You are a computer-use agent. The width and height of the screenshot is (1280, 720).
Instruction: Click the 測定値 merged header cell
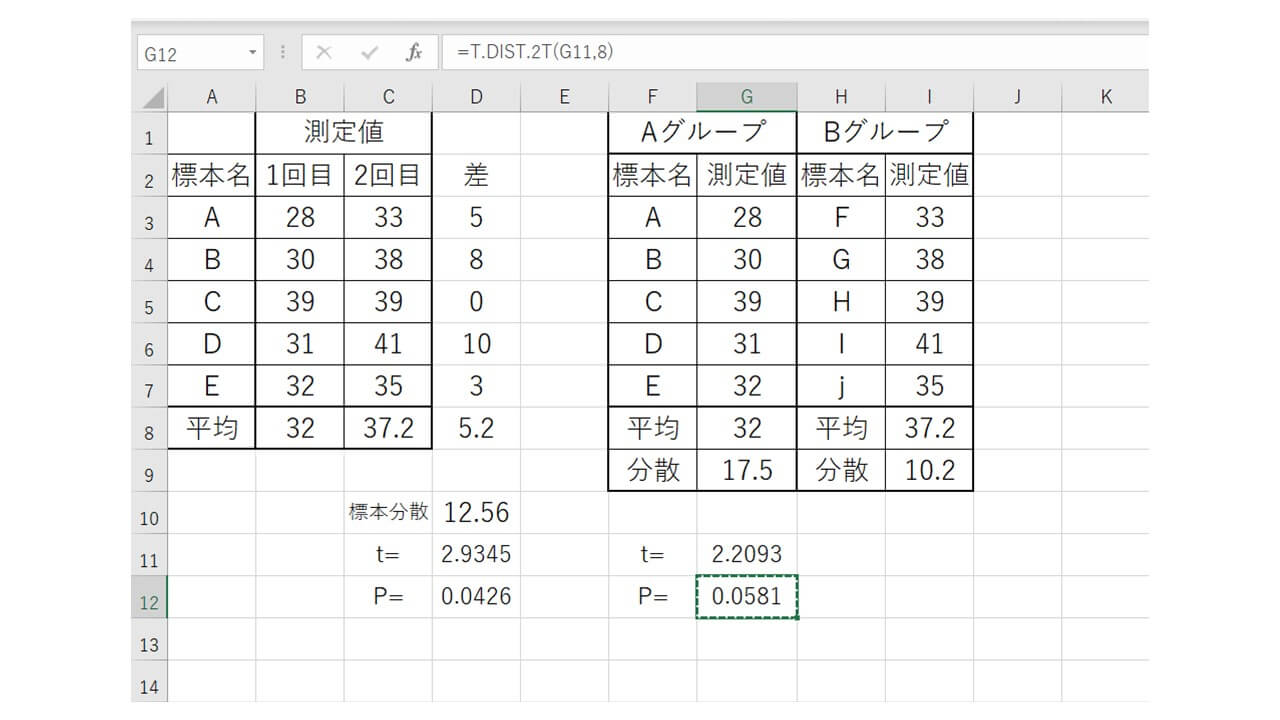point(343,132)
